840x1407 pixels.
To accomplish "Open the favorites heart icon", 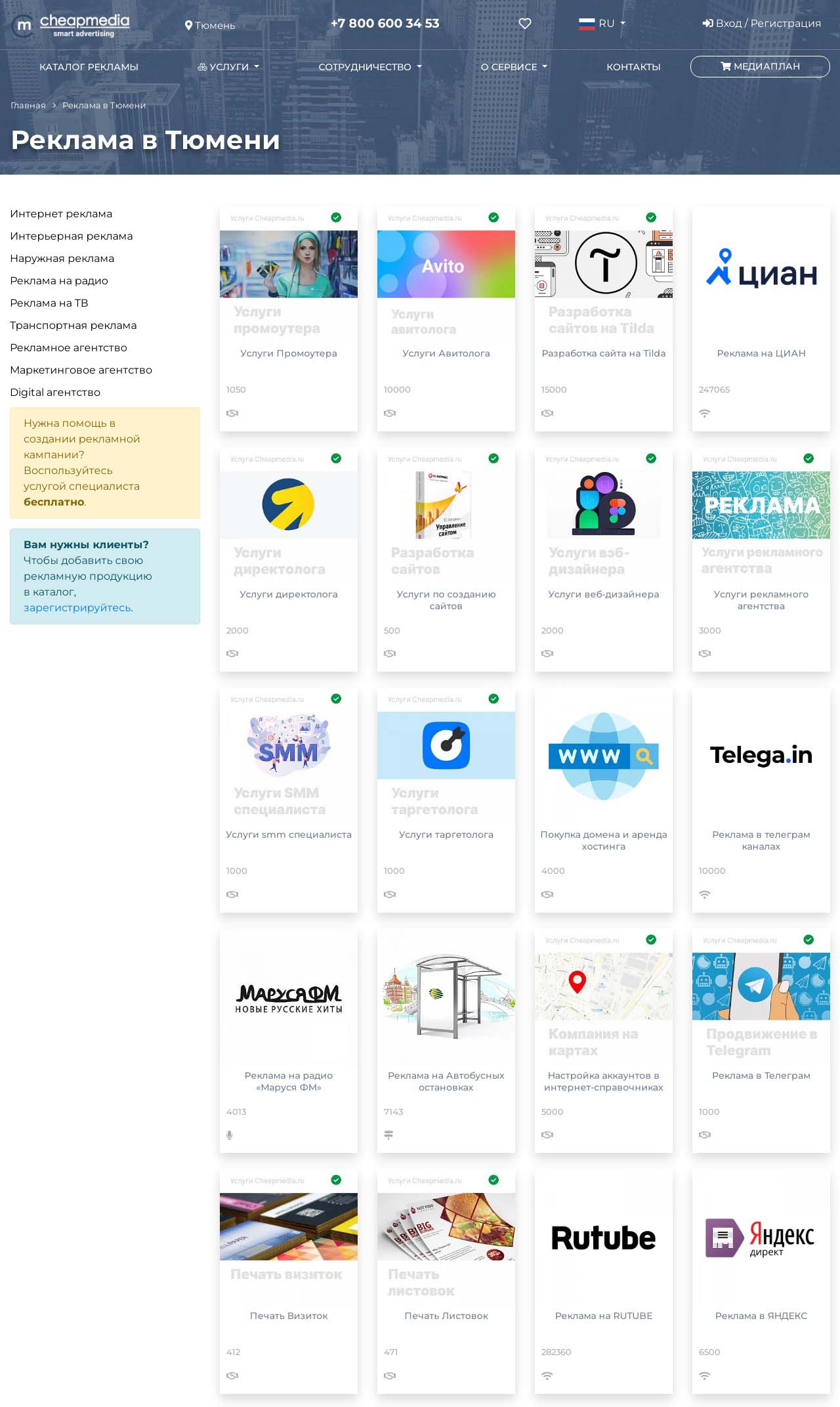I will [x=525, y=24].
